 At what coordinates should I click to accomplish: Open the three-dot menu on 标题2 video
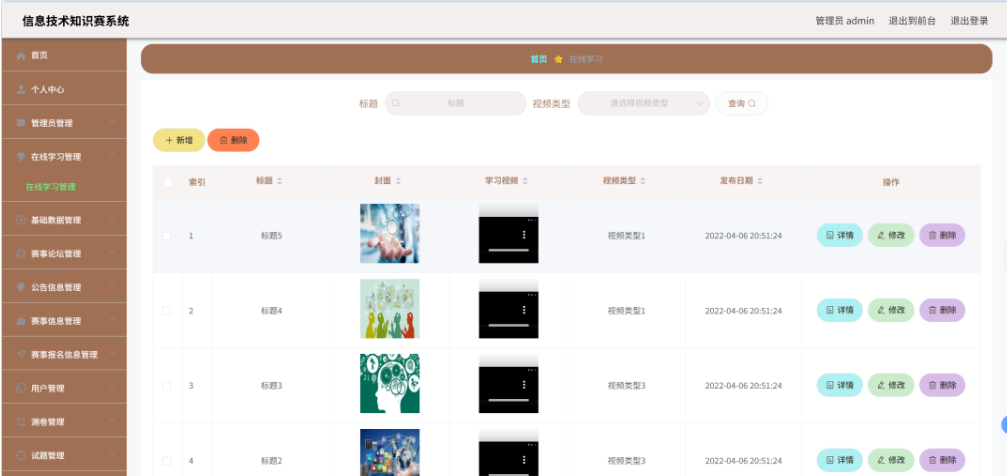pyautogui.click(x=524, y=460)
